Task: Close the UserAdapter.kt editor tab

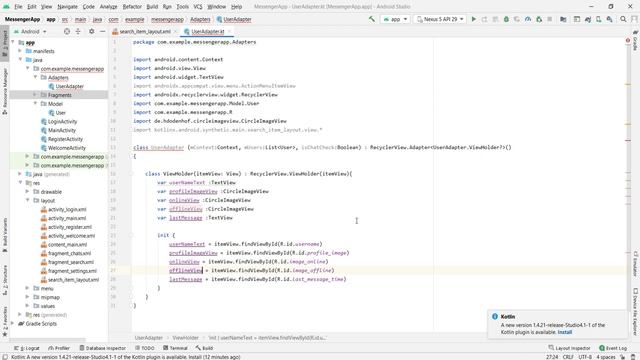Action: pyautogui.click(x=229, y=31)
